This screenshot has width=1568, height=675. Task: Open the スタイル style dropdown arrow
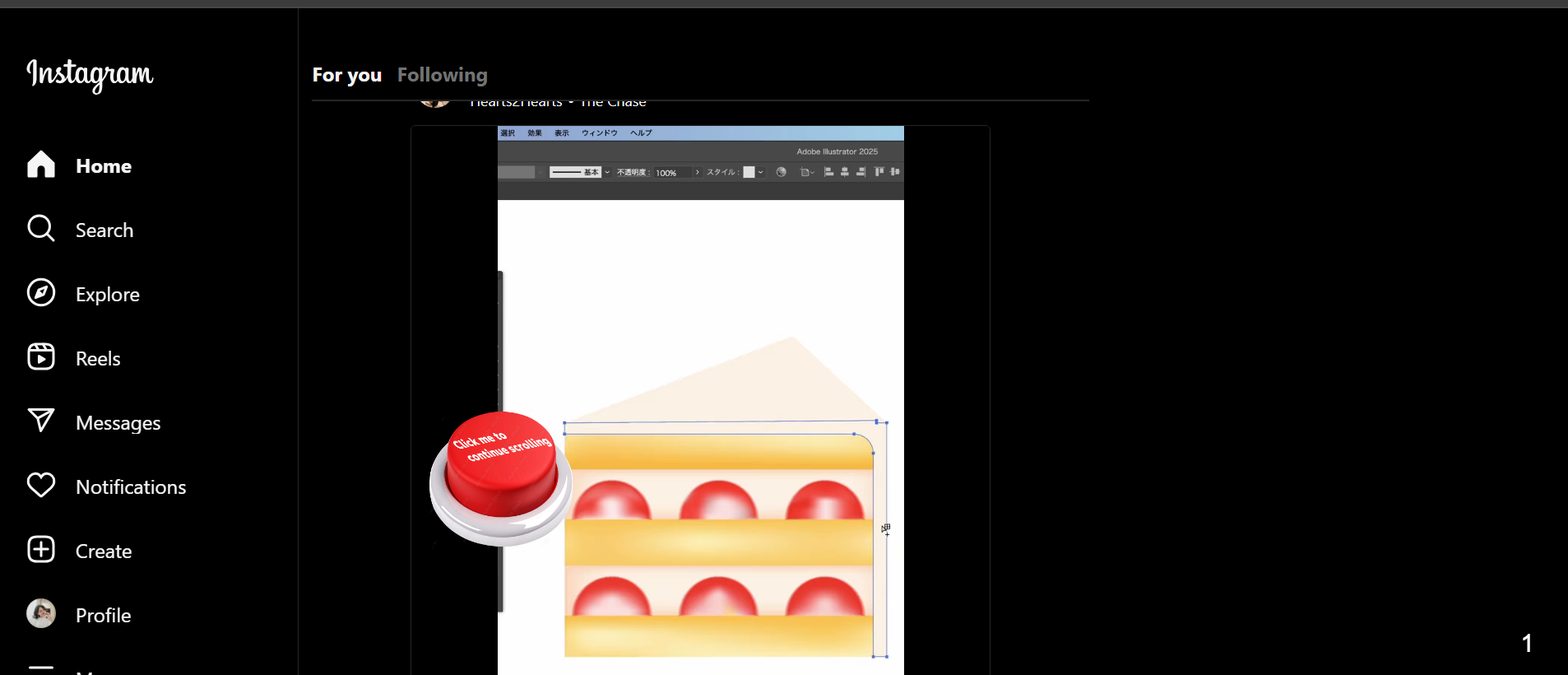pyautogui.click(x=761, y=172)
